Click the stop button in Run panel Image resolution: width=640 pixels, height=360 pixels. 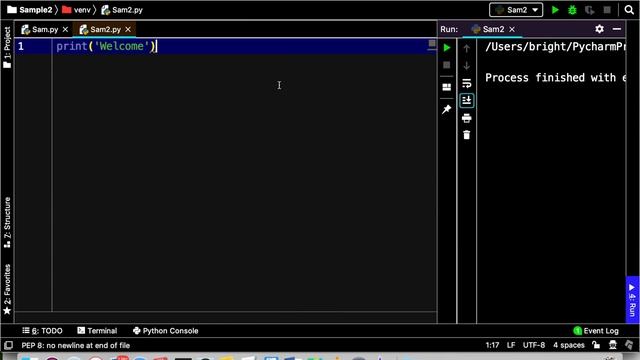(447, 65)
